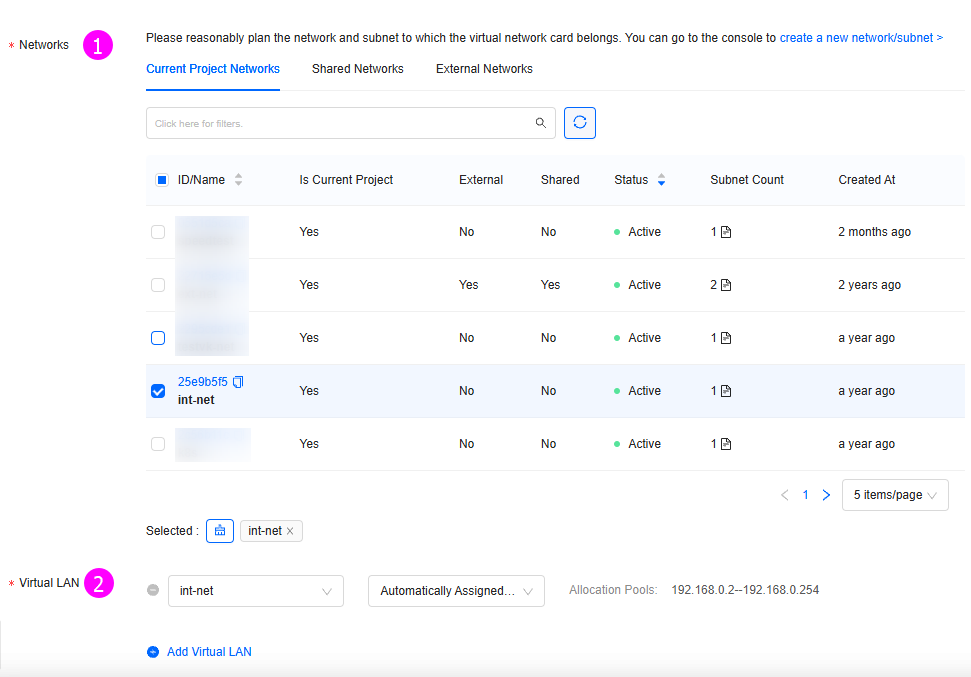Click the int-net name in table

(x=196, y=400)
